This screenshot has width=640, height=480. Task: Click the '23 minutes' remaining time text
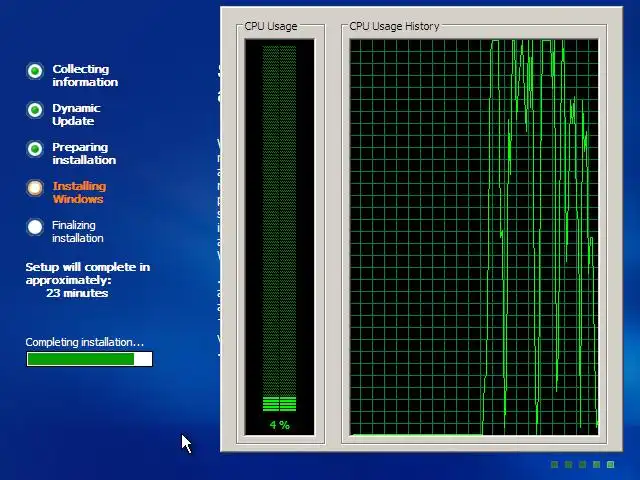(77, 293)
